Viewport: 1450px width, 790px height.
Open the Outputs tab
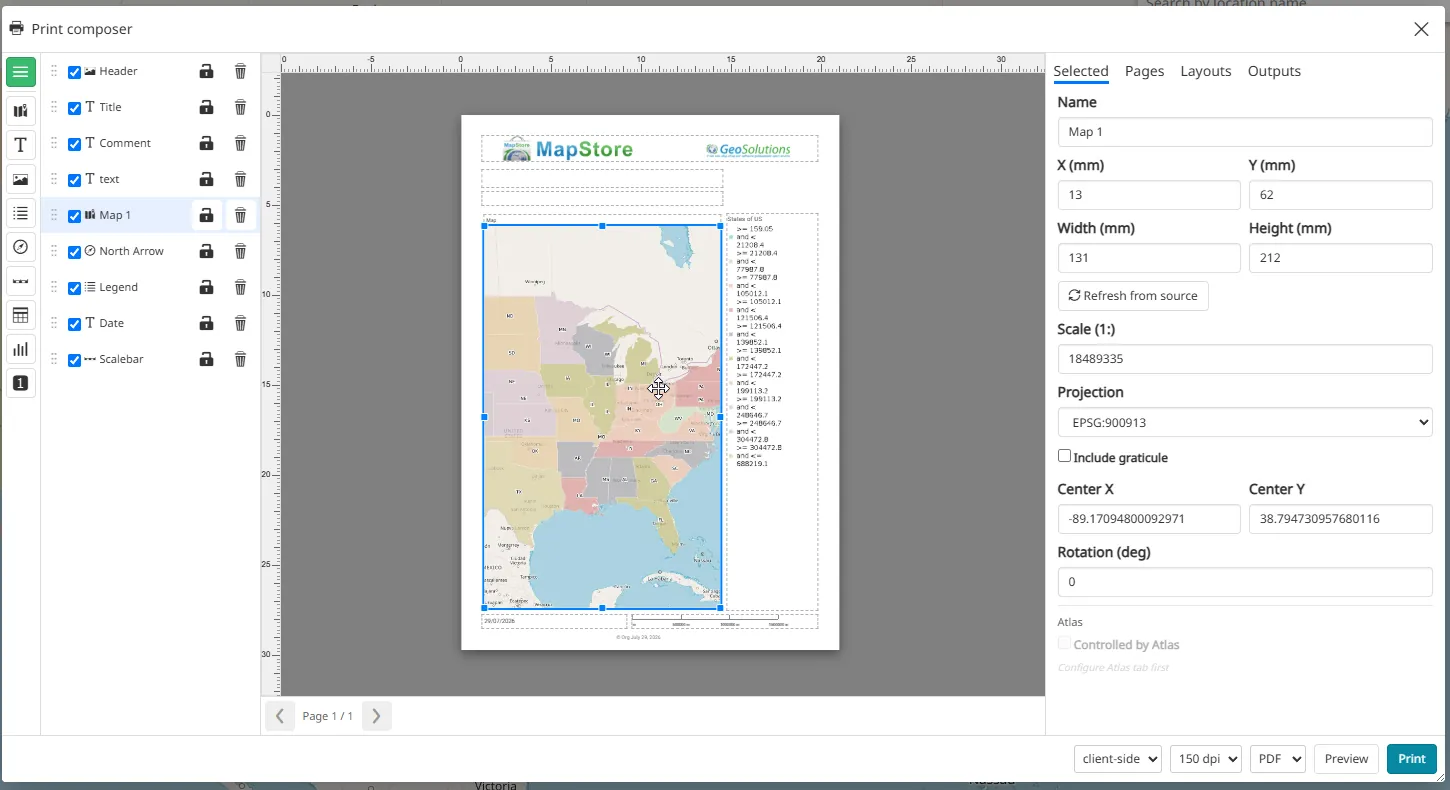(1274, 71)
